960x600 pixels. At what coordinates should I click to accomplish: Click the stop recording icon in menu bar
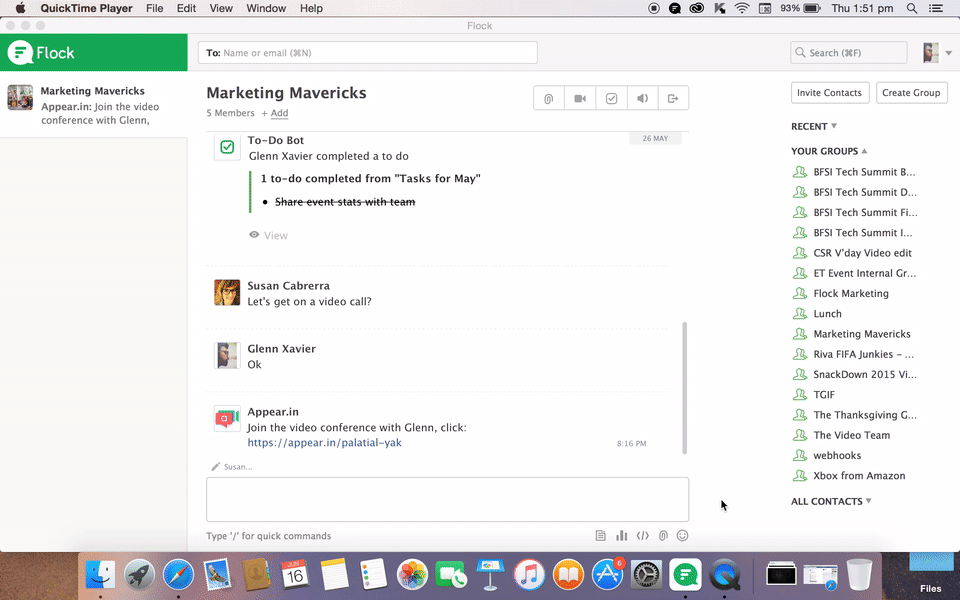point(654,9)
